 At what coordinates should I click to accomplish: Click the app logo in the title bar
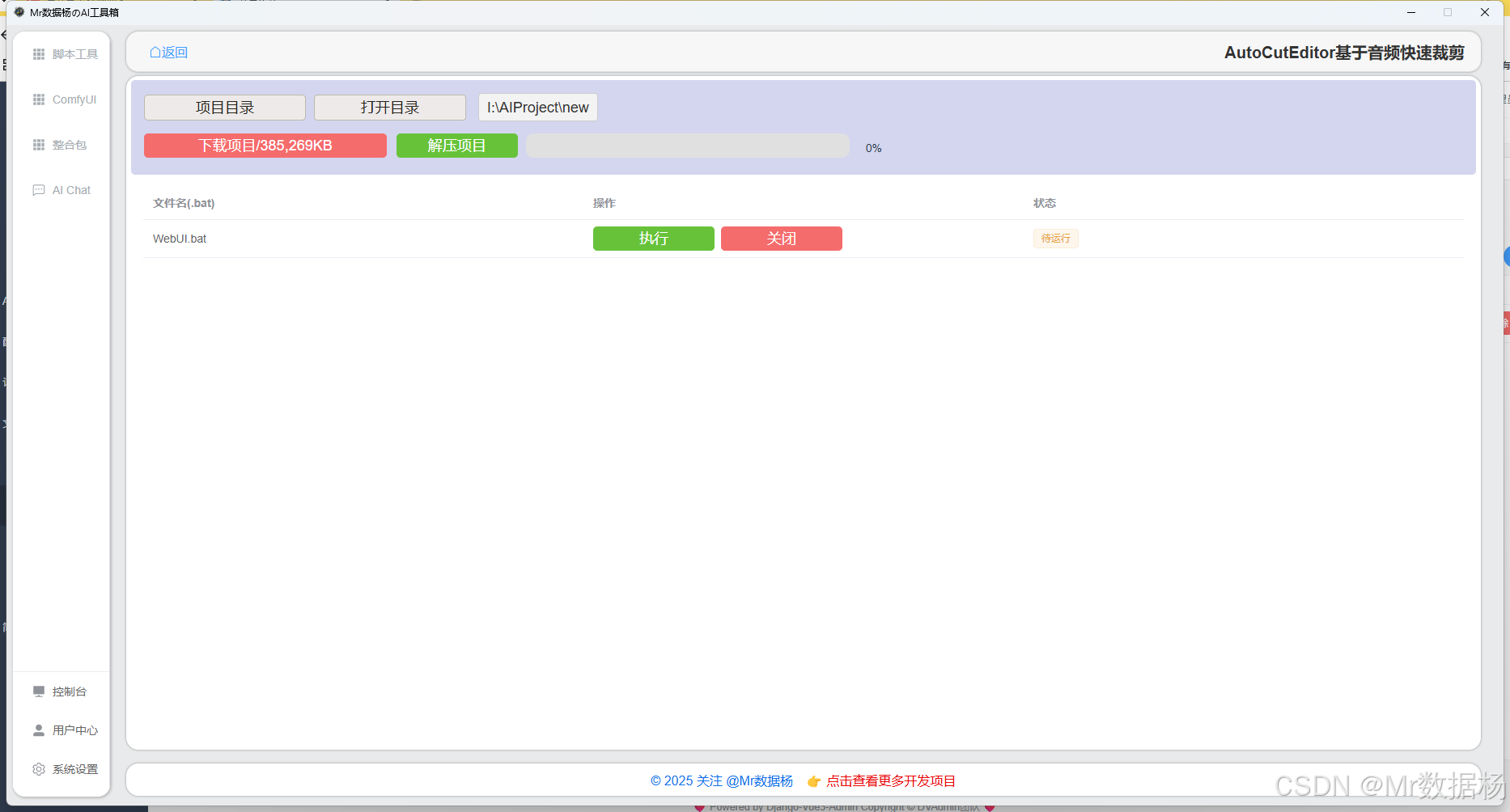[x=19, y=12]
